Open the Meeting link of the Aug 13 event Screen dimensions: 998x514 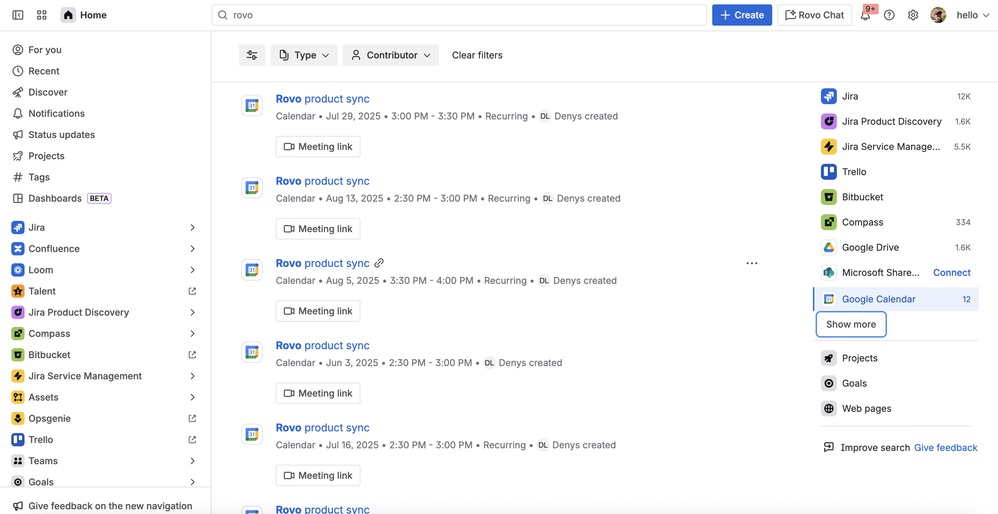(318, 229)
